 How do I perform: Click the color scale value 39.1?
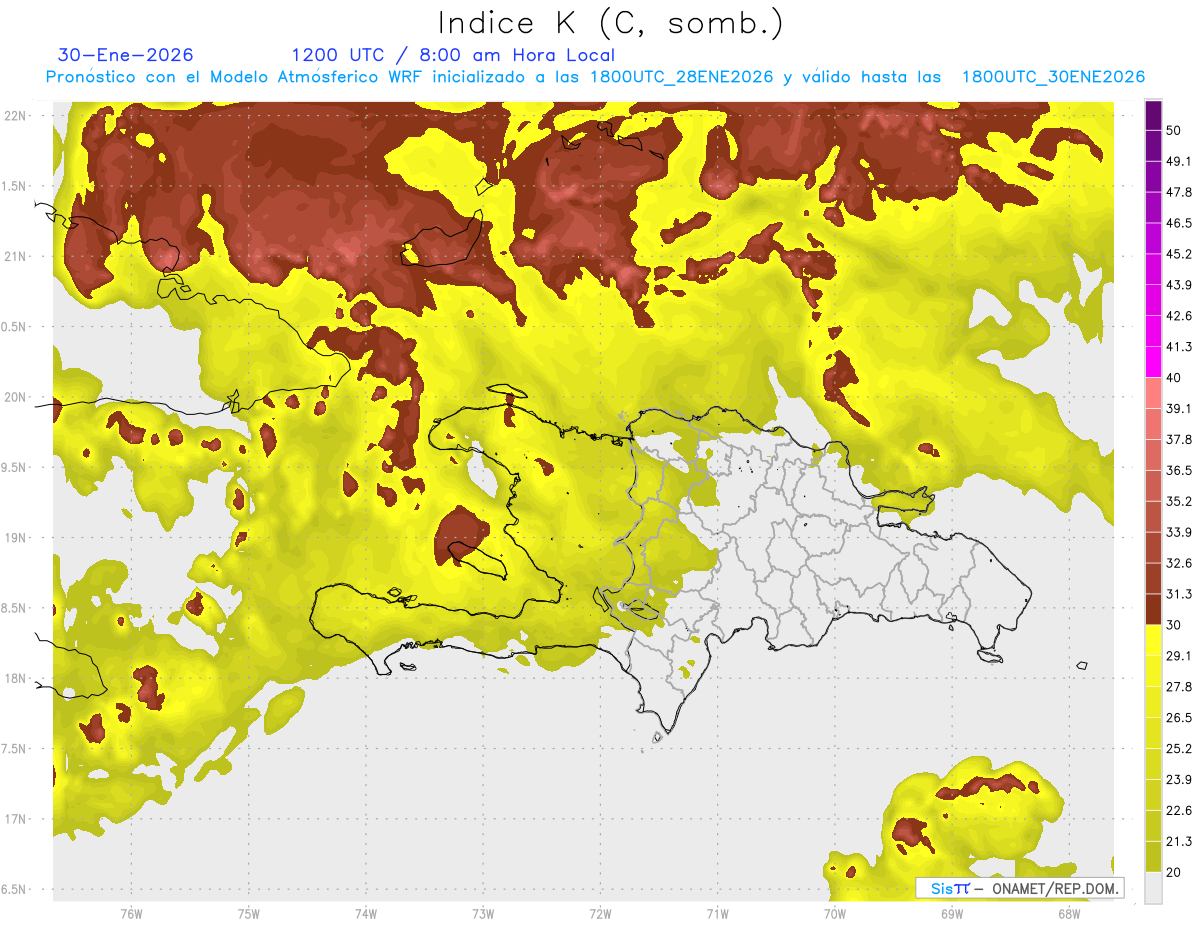point(1179,408)
